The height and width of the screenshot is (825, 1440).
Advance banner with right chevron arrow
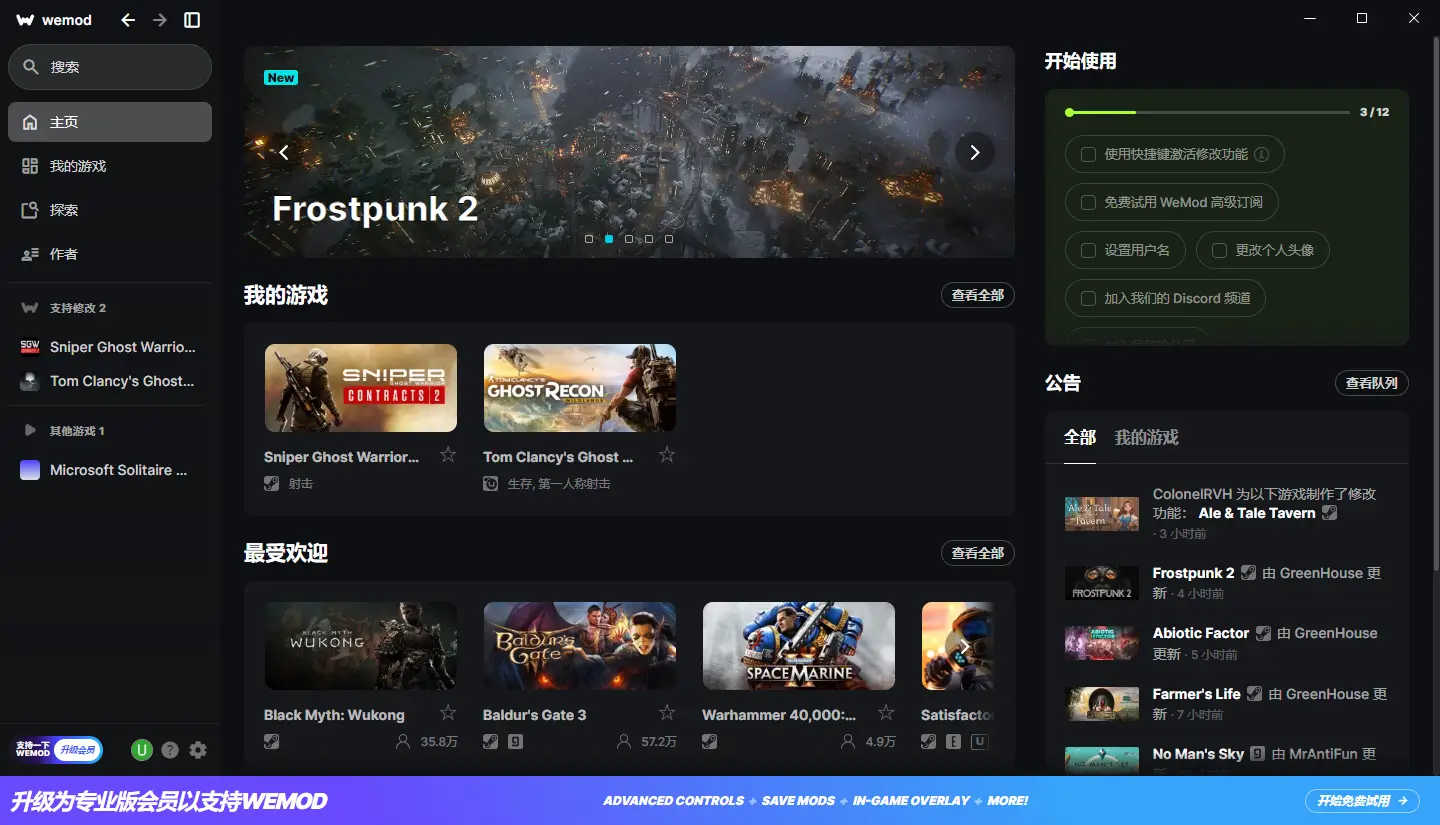pos(974,152)
